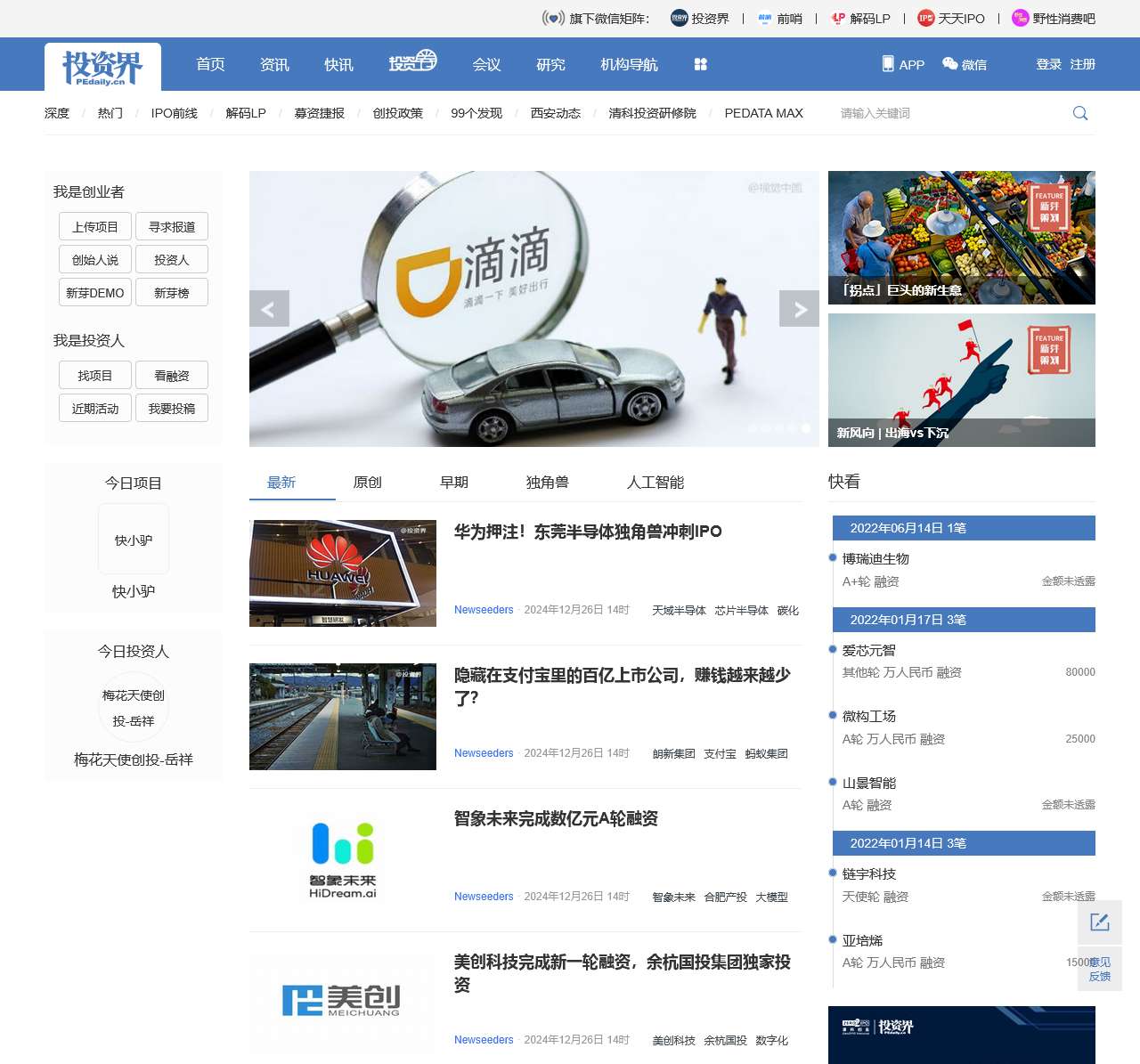This screenshot has height=1064, width=1140.
Task: Click the edit/compose floating icon
Action: [1100, 922]
